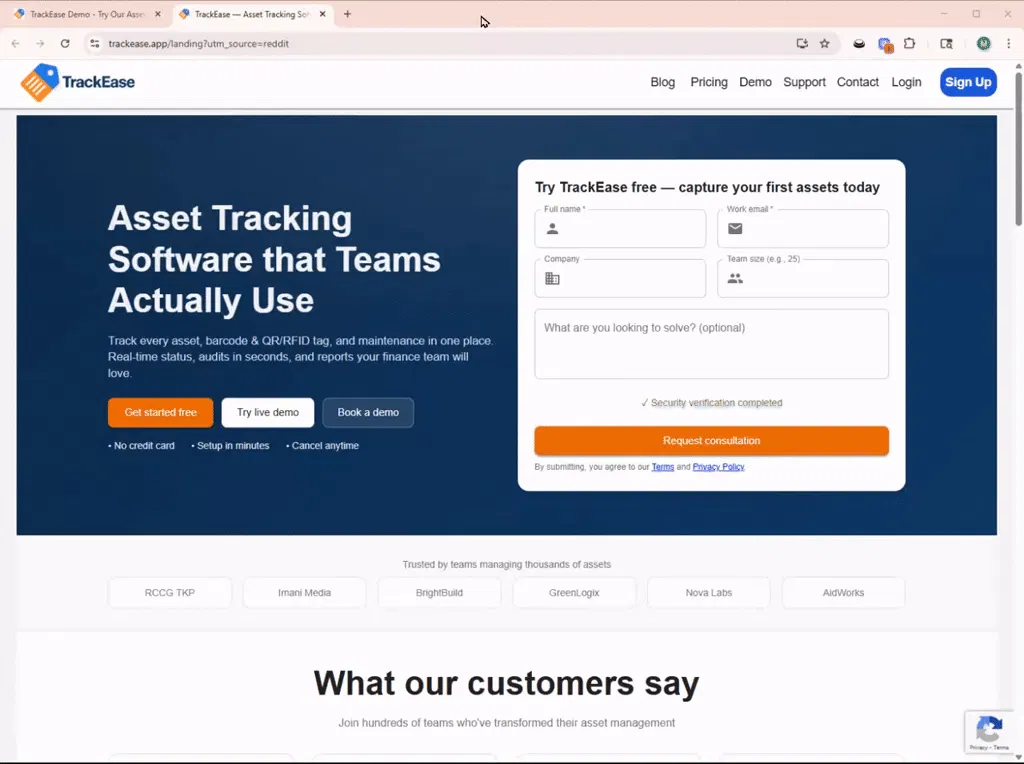The height and width of the screenshot is (764, 1024).
Task: Submit the Request consultation button
Action: click(x=711, y=441)
